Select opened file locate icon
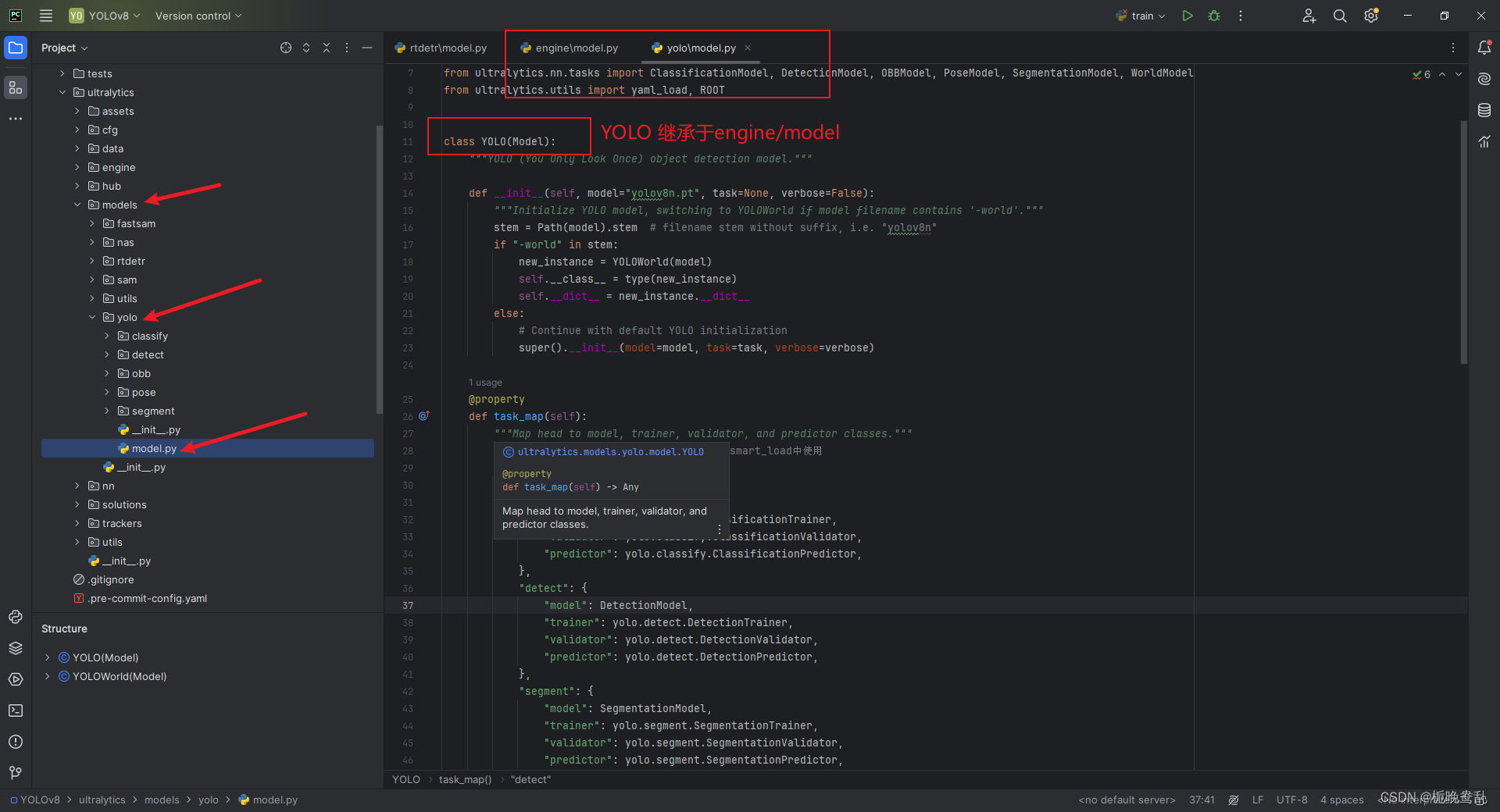The image size is (1500, 812). 286,48
